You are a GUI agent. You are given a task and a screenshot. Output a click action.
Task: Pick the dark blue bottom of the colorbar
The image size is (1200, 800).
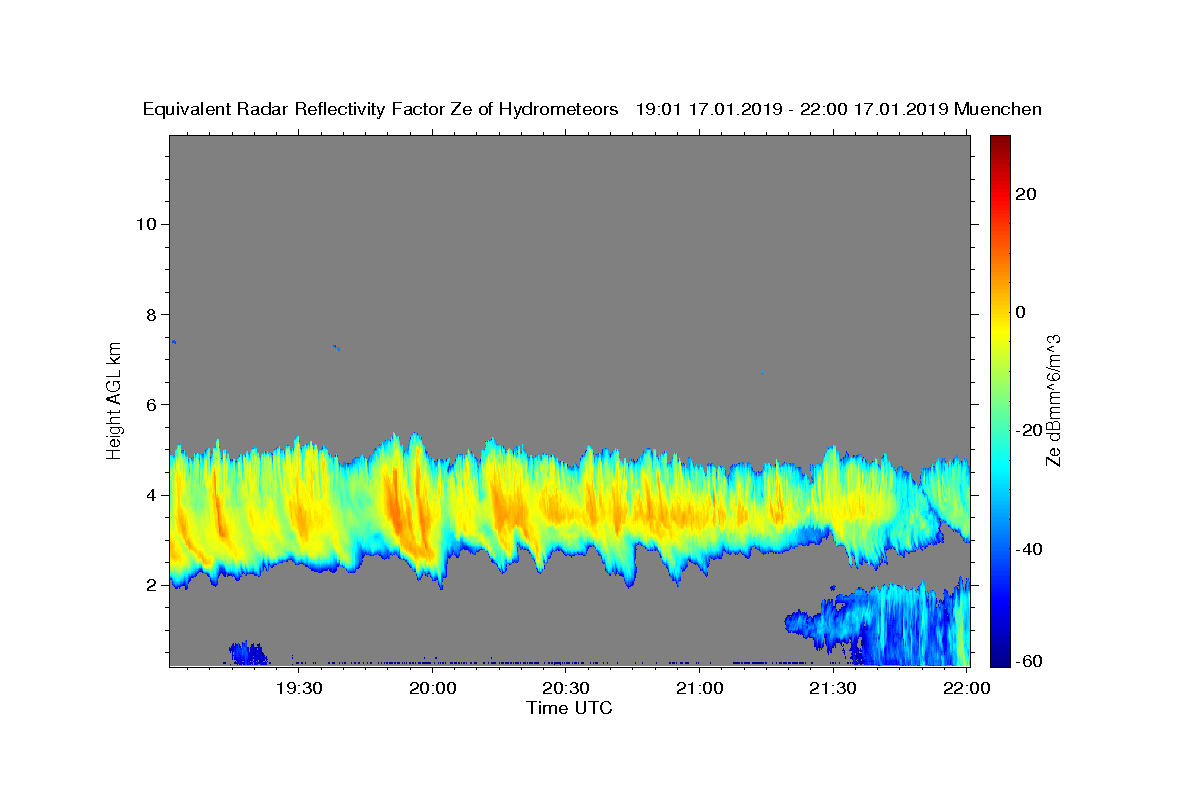[999, 655]
